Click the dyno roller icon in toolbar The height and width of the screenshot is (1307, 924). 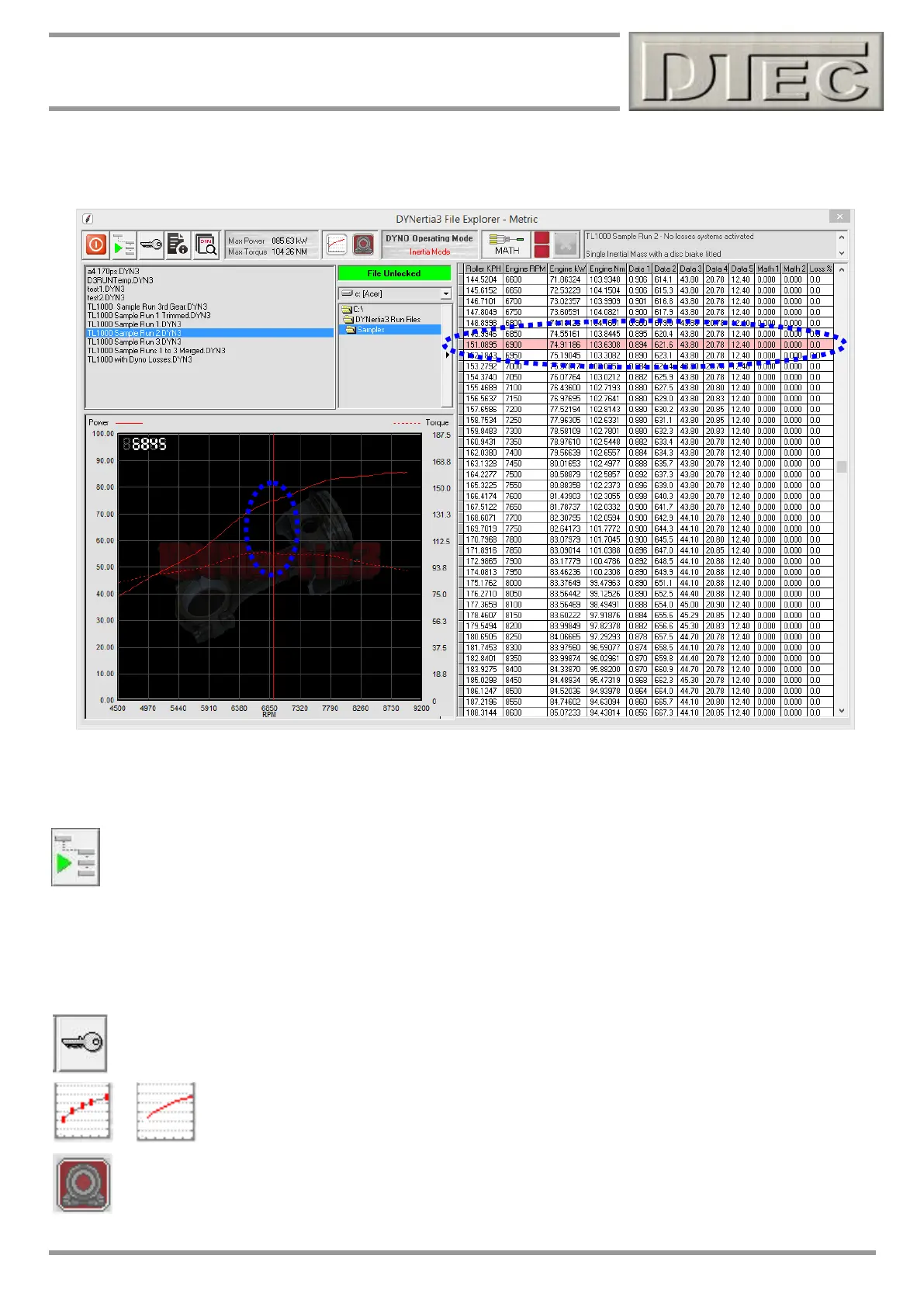coord(363,244)
